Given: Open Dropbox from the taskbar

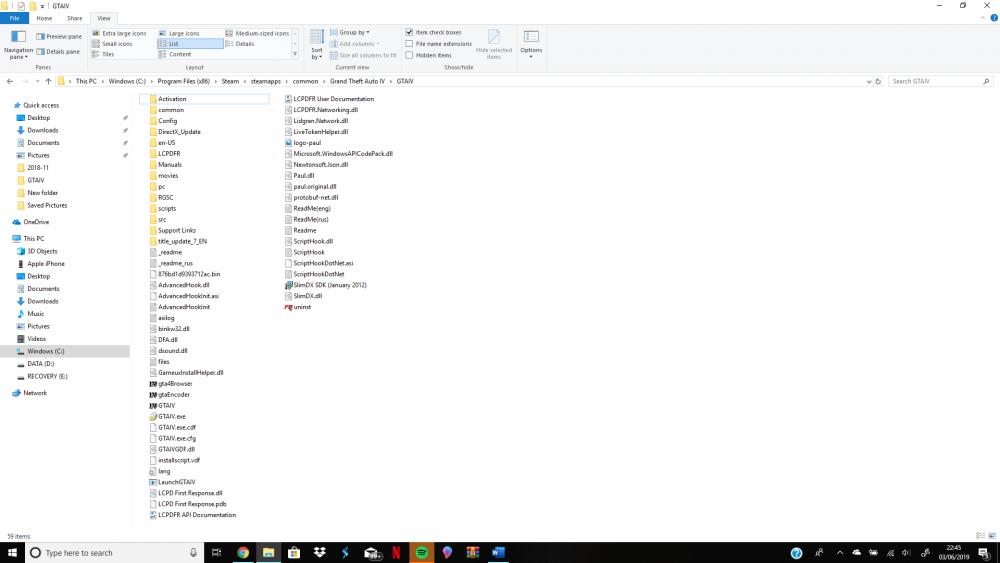Looking at the screenshot, I should pos(320,553).
